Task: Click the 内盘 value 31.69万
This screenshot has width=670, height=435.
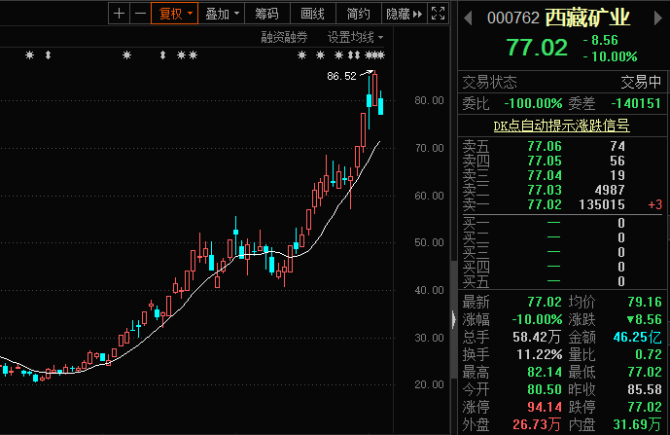Action: pos(638,424)
